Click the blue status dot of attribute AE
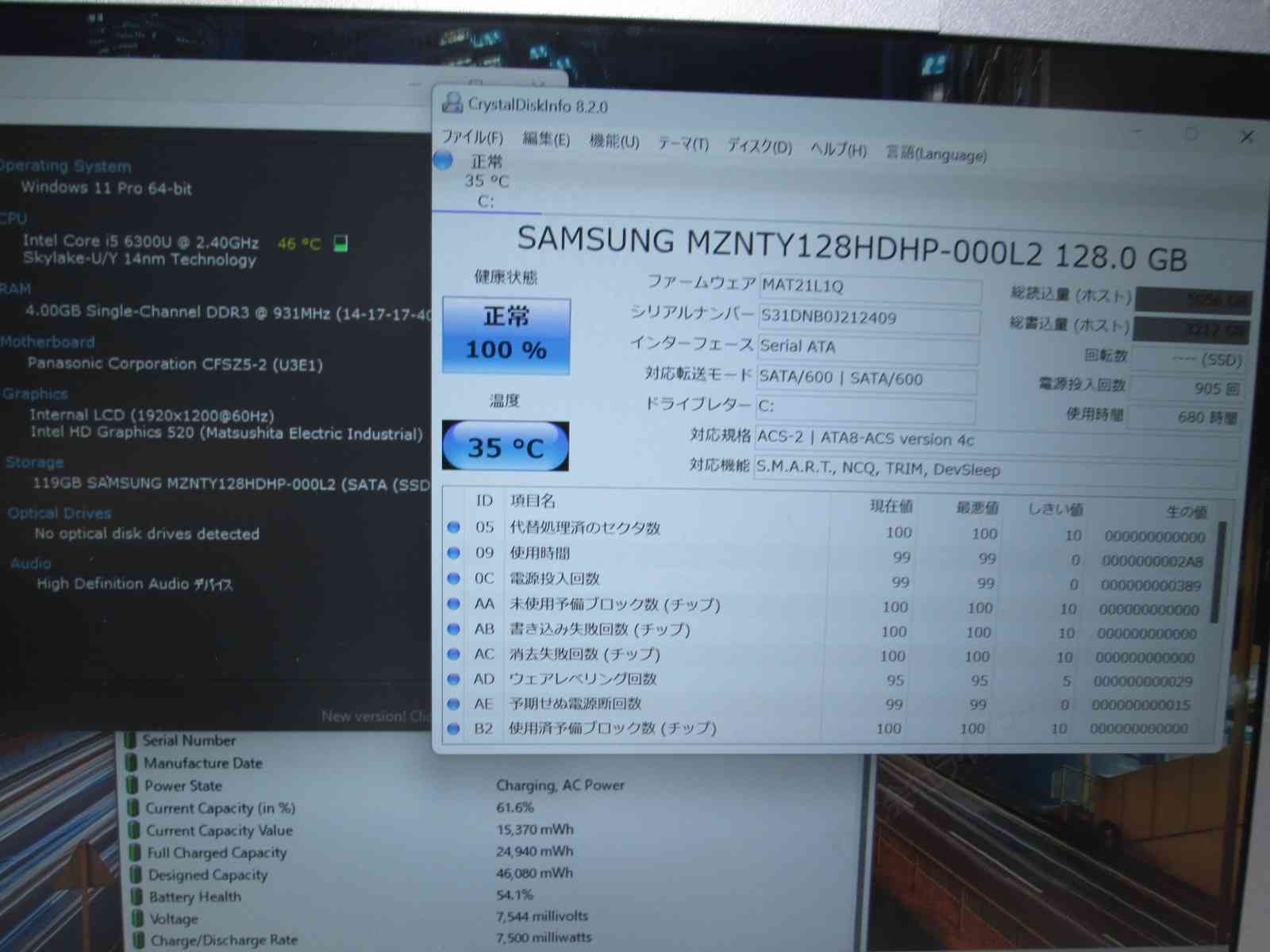Screen dimensions: 1270x952 (454, 704)
